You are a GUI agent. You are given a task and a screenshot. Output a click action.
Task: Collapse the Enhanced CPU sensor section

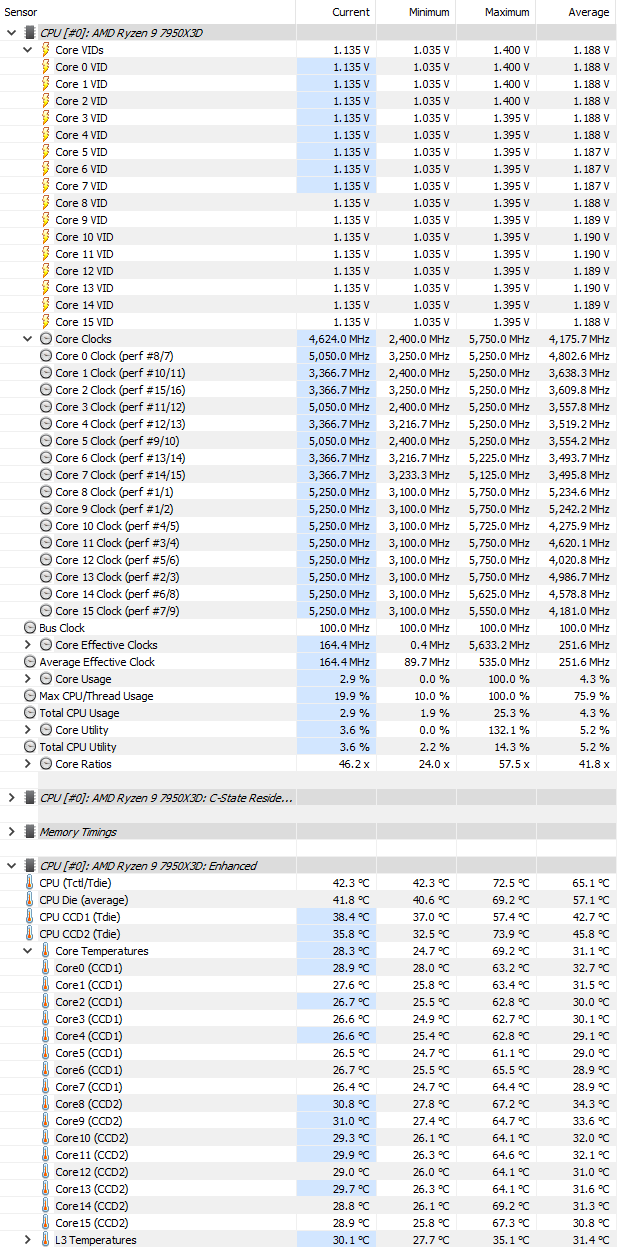[11, 866]
